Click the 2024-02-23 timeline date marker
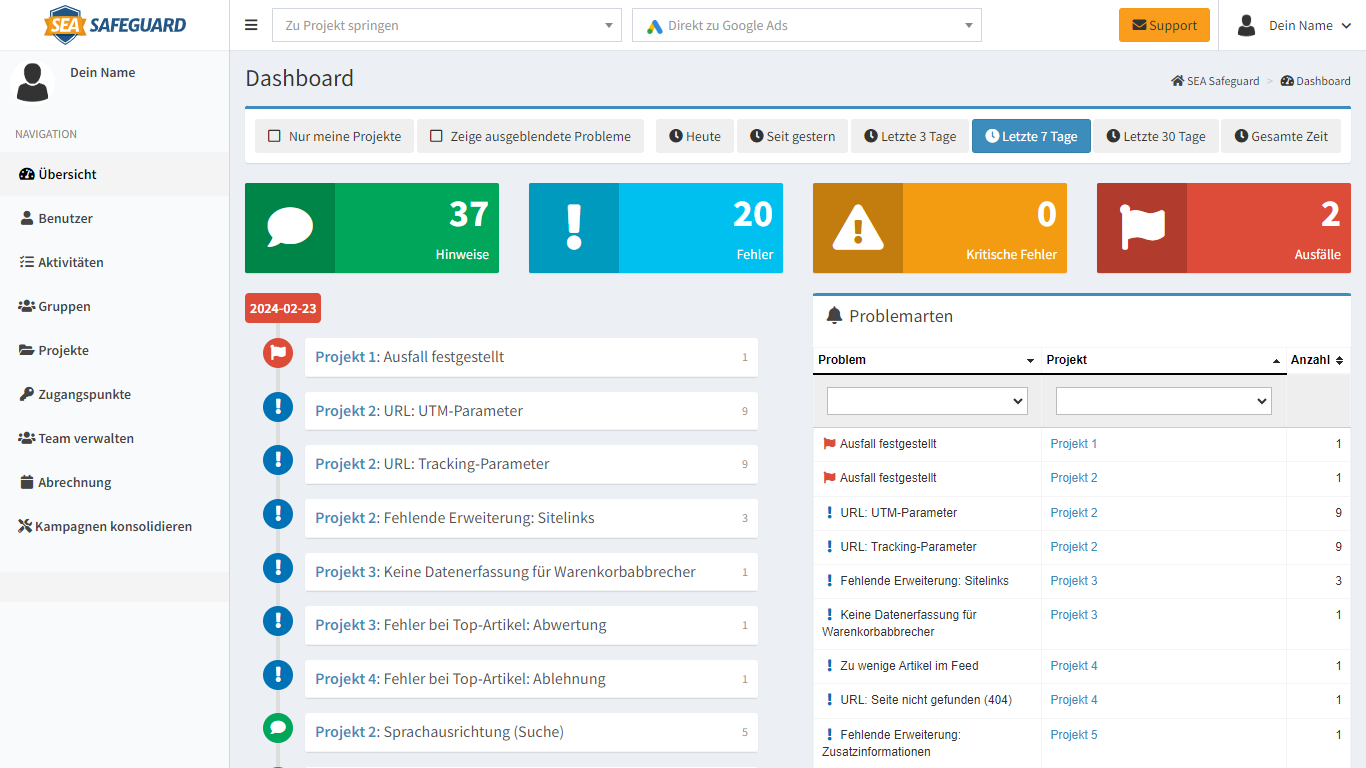Screen dimensions: 1366x768 pos(283,308)
